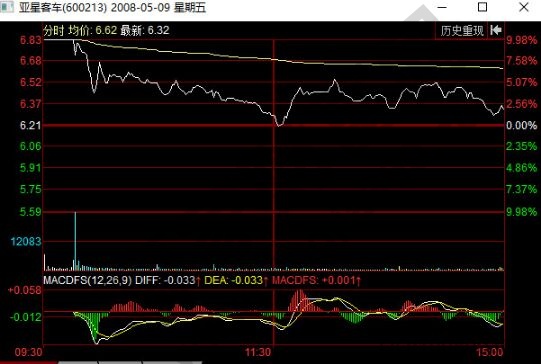Click the 15:00 closing time marker
Screen dimensions: 541x364
490,352
